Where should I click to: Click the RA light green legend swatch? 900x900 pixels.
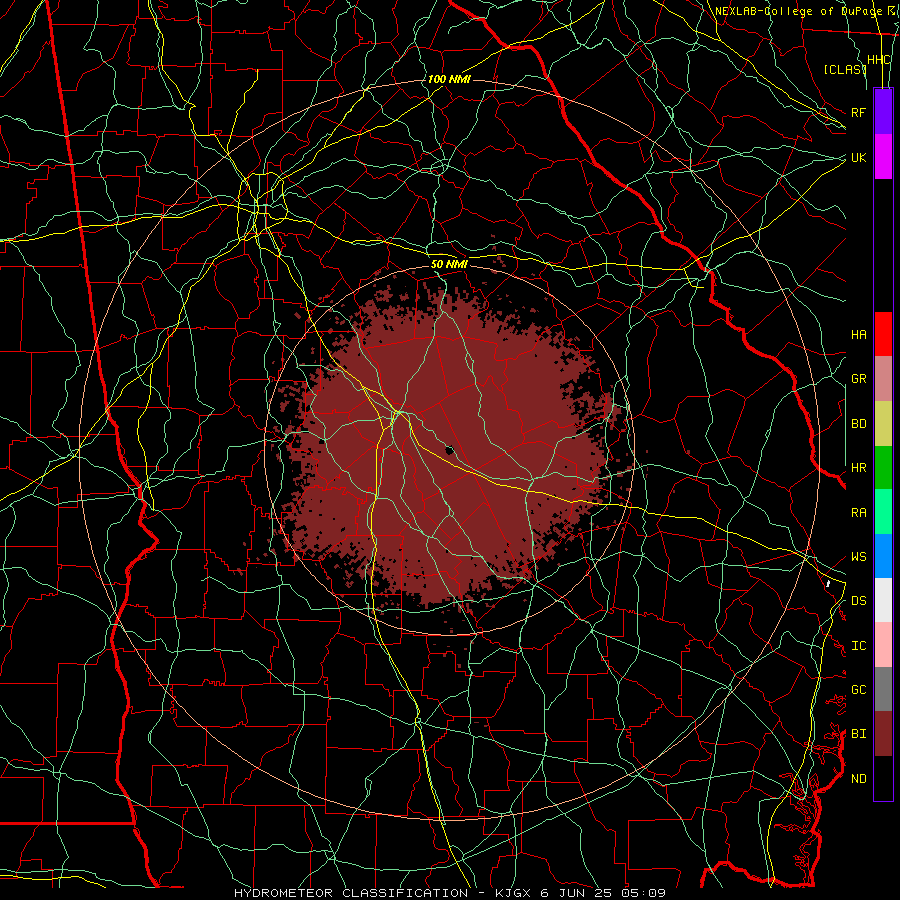[883, 512]
